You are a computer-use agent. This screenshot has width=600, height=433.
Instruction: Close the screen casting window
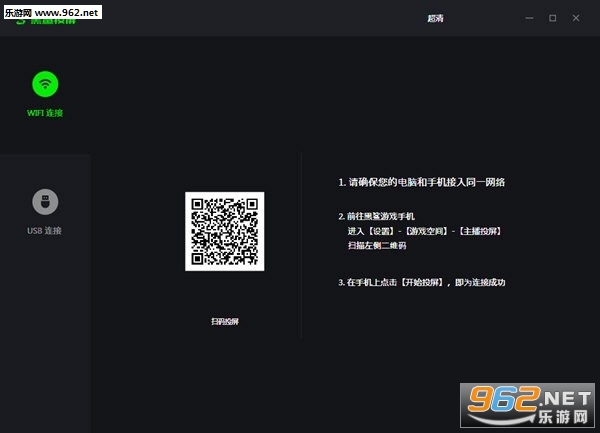576,18
